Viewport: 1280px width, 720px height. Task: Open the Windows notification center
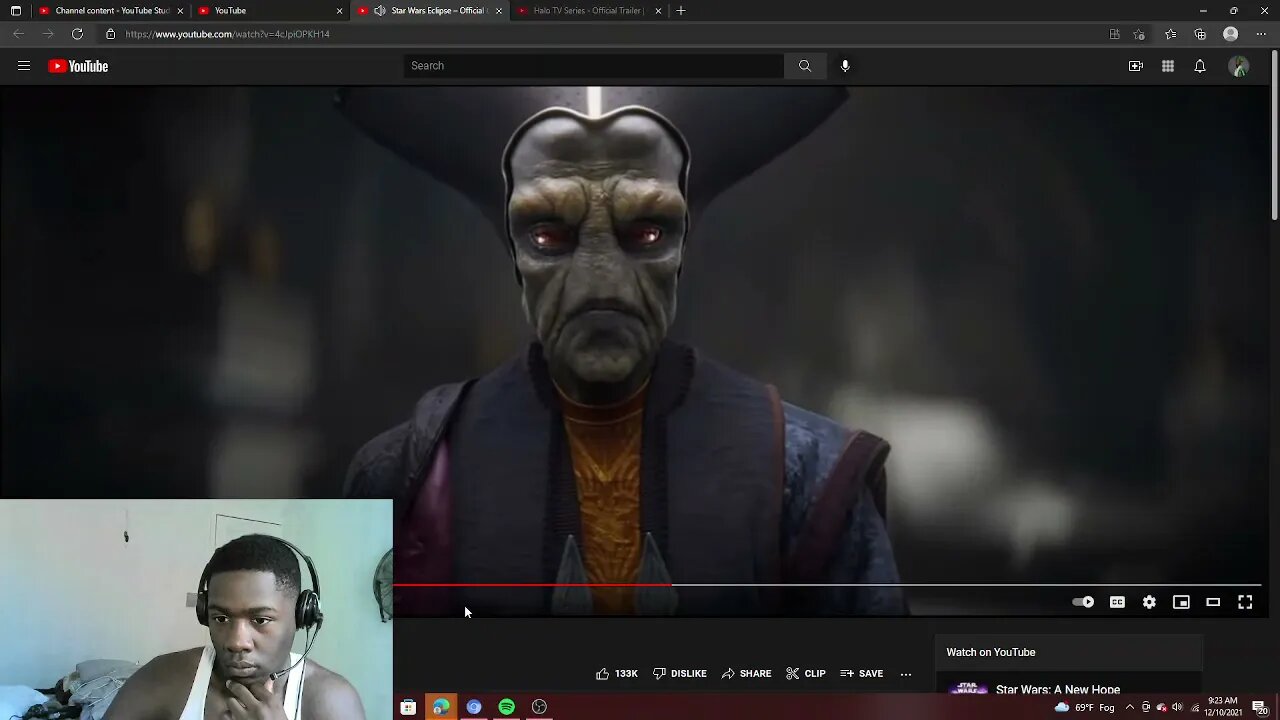(1261, 707)
